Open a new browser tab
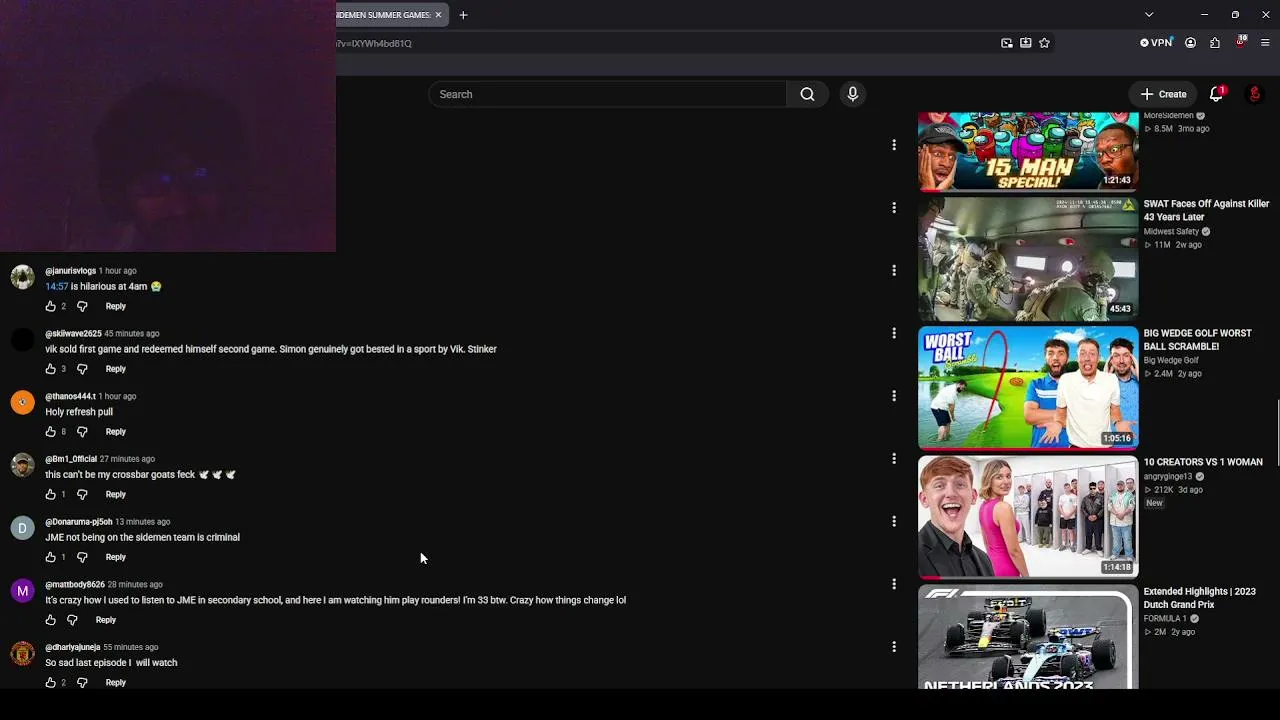The height and width of the screenshot is (720, 1280). click(463, 15)
